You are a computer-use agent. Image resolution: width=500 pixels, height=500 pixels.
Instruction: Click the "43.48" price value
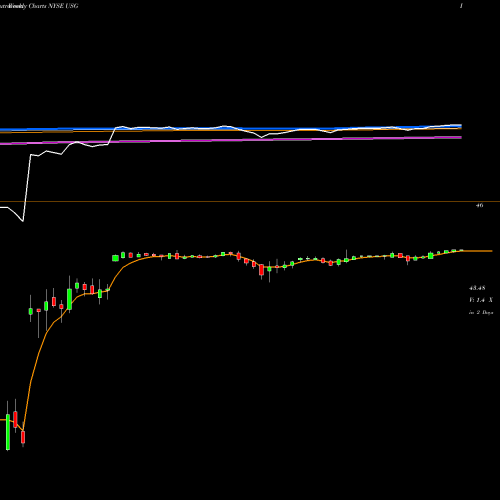click(477, 288)
